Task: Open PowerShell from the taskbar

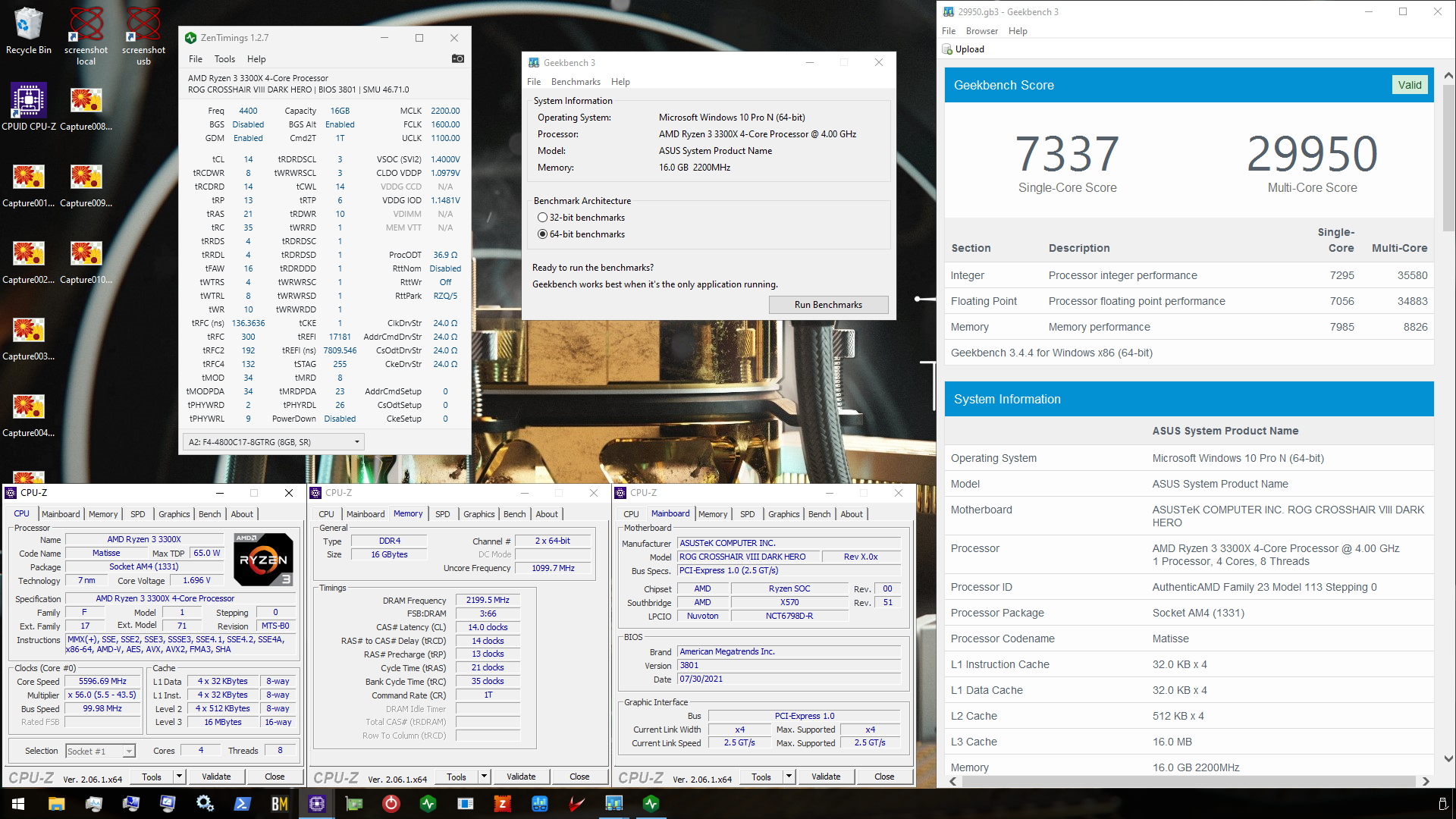Action: click(242, 803)
